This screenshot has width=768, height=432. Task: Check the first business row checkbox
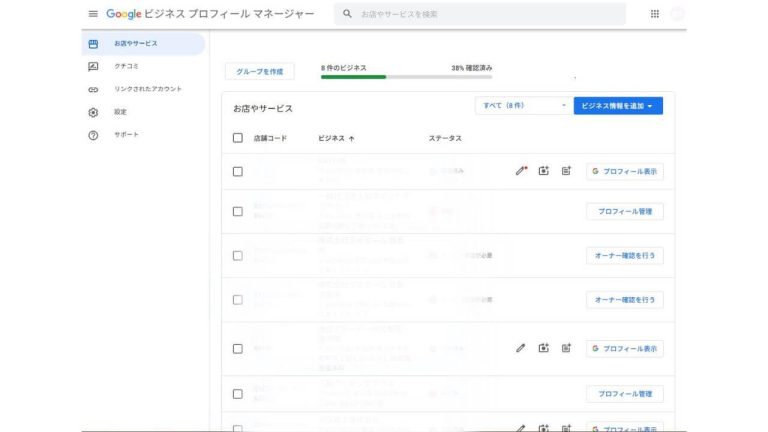click(238, 171)
